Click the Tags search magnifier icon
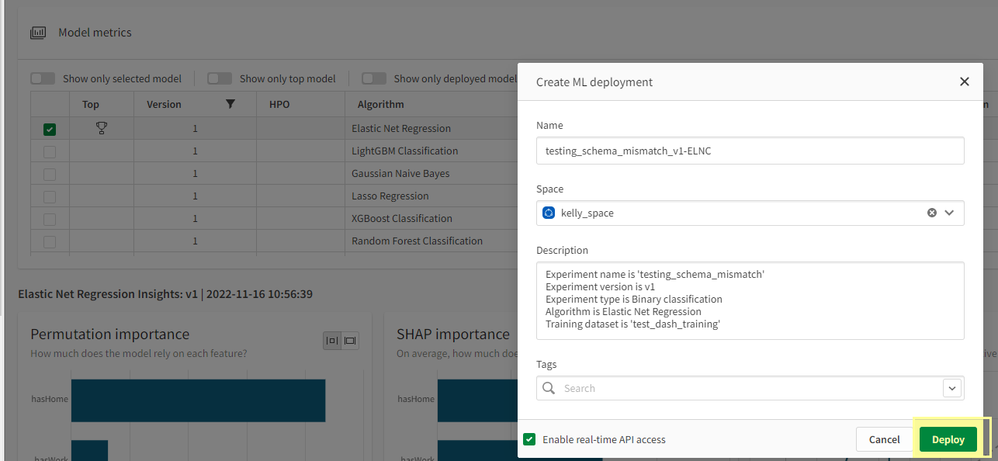This screenshot has width=998, height=461. tap(549, 388)
